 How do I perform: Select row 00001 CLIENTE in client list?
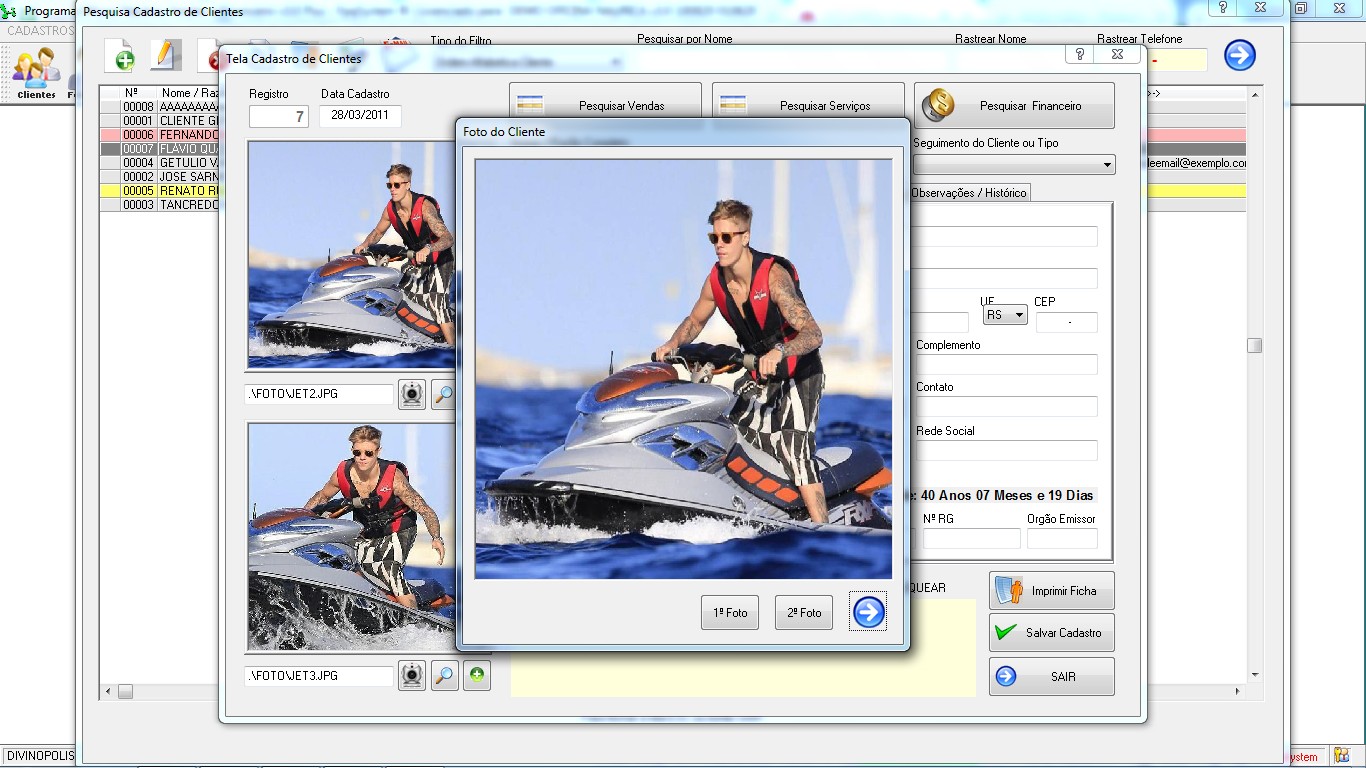[x=160, y=121]
